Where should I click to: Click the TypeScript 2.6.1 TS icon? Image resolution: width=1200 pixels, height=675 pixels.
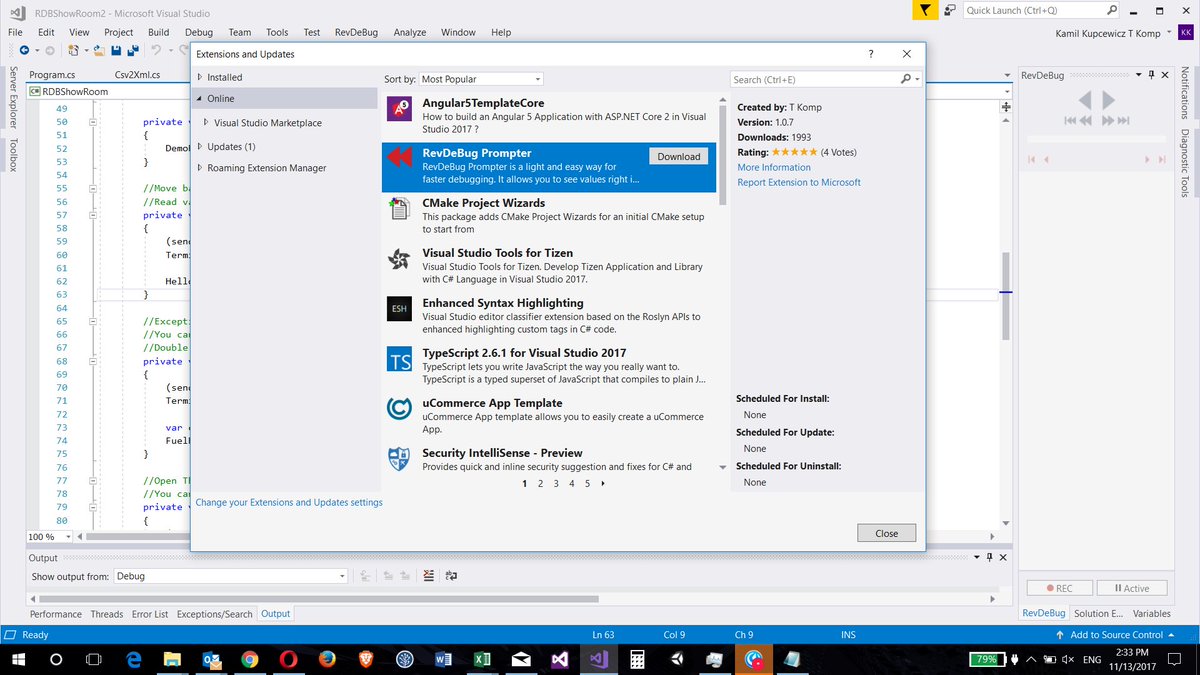[400, 359]
